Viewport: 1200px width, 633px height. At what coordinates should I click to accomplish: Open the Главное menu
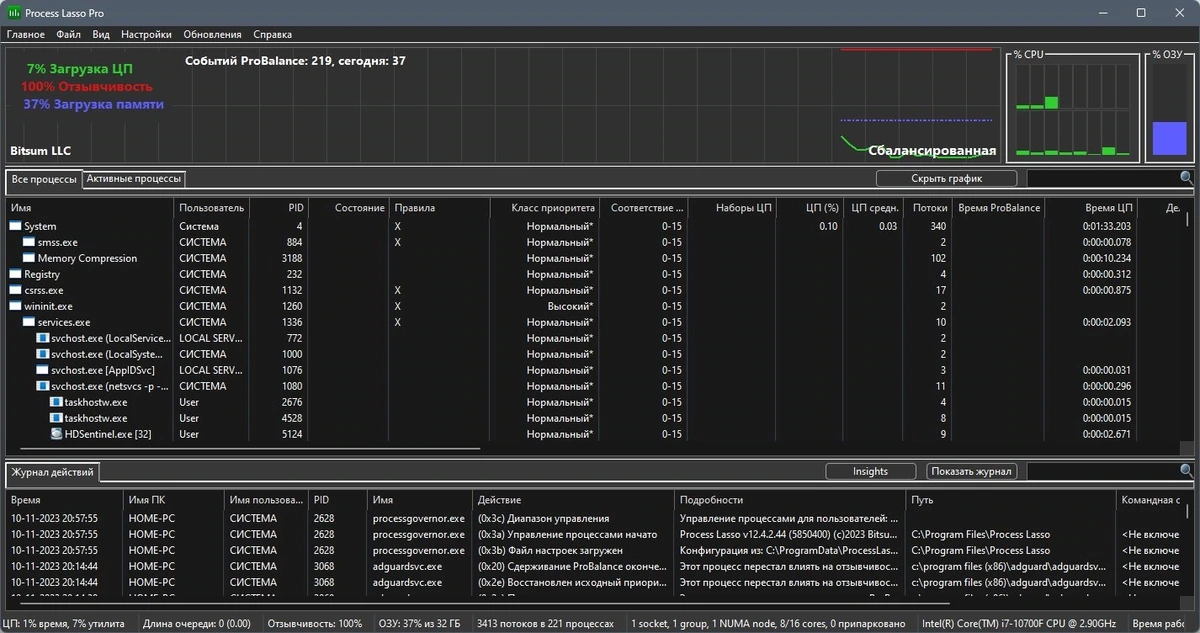pyautogui.click(x=26, y=34)
